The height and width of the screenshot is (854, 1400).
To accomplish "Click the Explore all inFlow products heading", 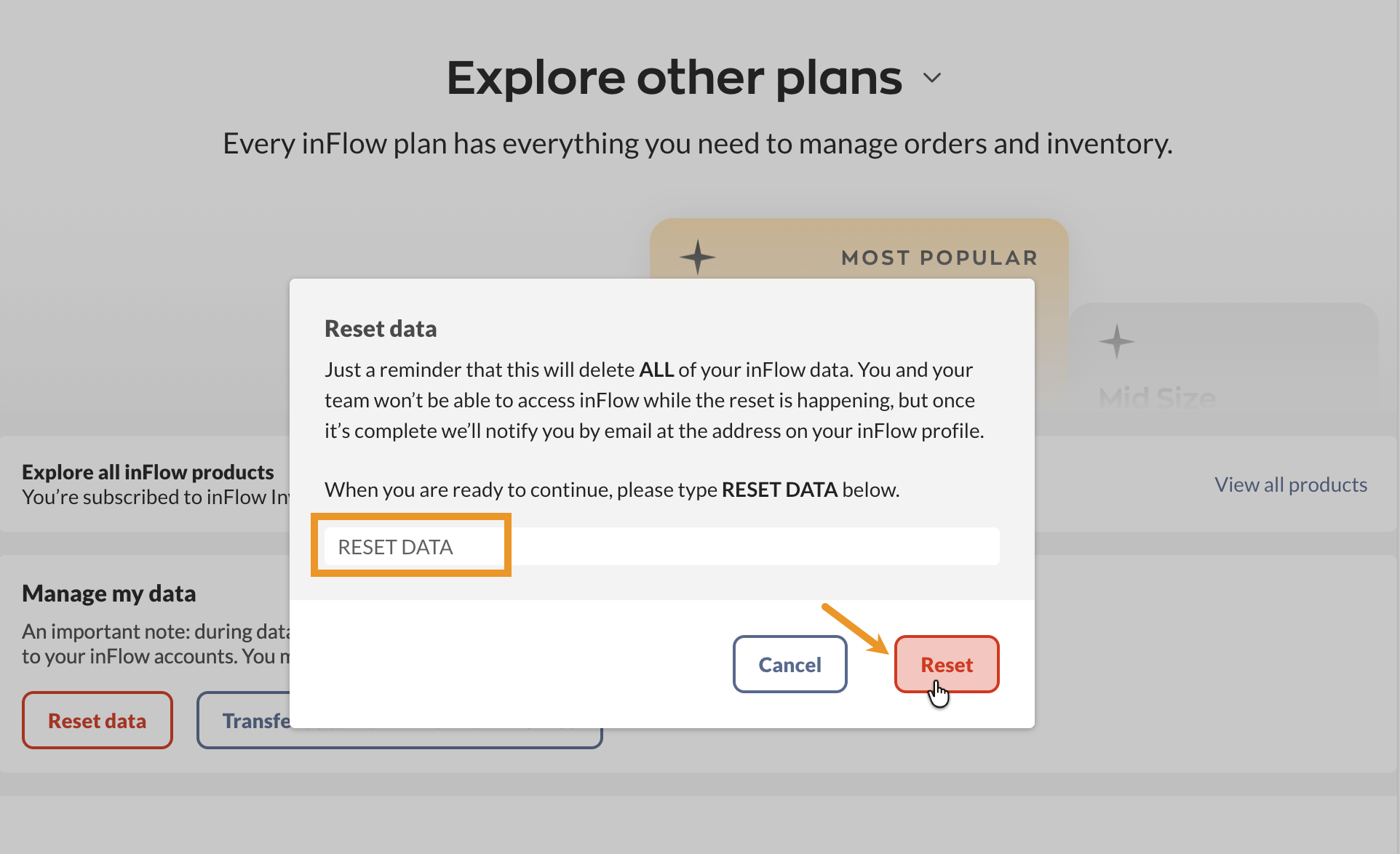I will (148, 472).
